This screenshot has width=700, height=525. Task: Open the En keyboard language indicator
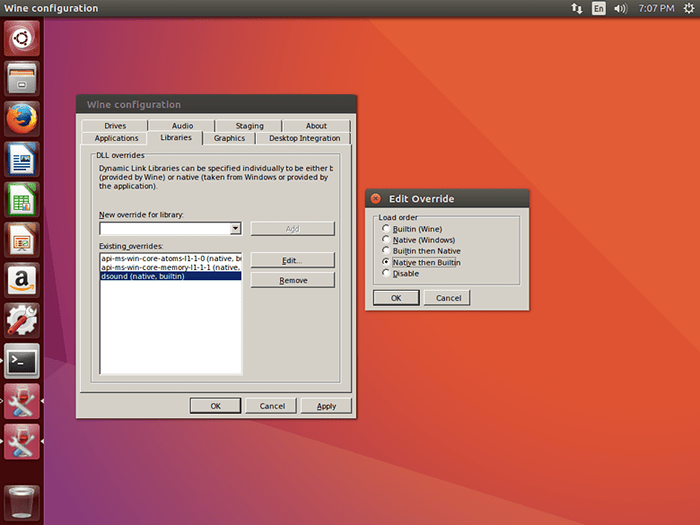599,8
